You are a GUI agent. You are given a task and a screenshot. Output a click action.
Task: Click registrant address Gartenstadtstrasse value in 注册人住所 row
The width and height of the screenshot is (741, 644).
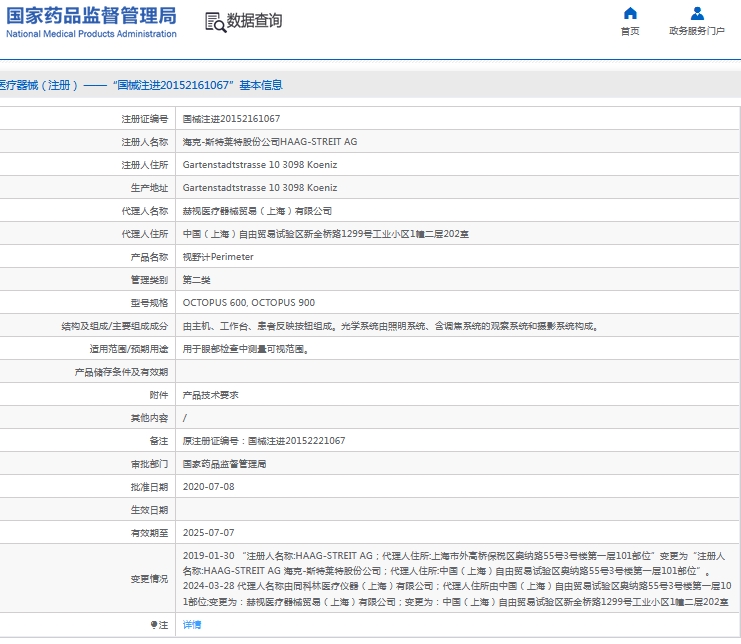tap(260, 165)
